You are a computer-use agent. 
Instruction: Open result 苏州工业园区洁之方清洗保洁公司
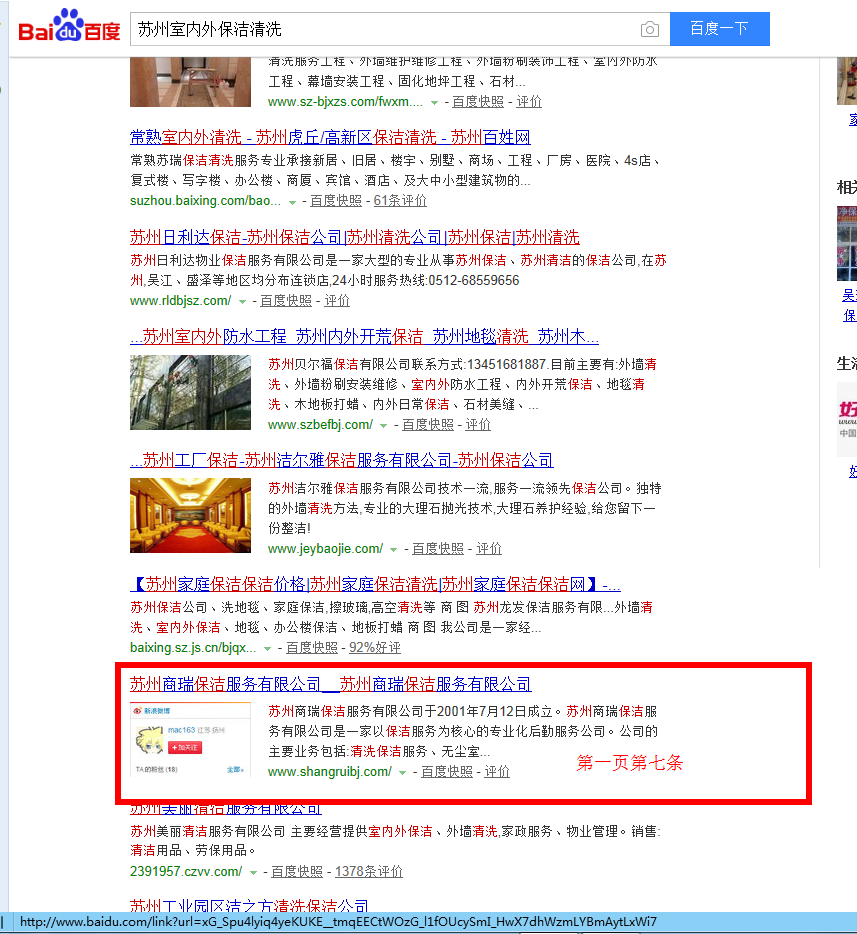(x=249, y=906)
